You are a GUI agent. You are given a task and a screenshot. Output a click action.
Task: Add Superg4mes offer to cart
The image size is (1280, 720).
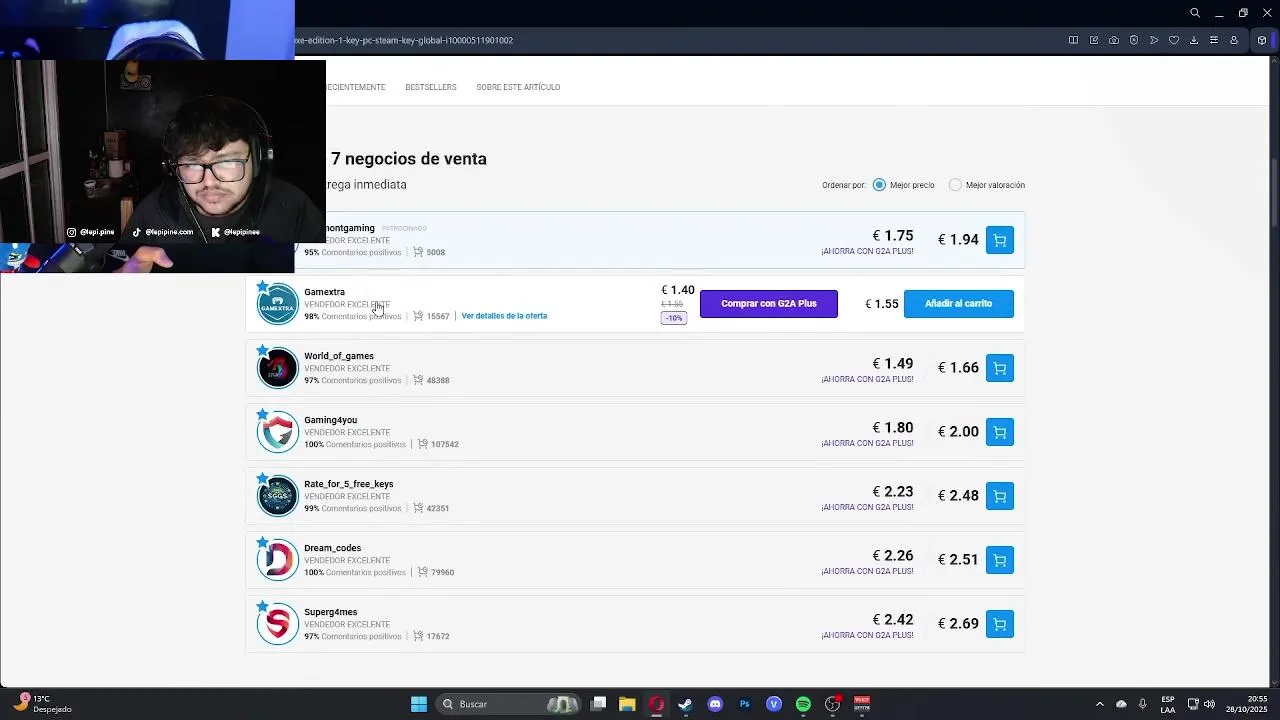[999, 624]
